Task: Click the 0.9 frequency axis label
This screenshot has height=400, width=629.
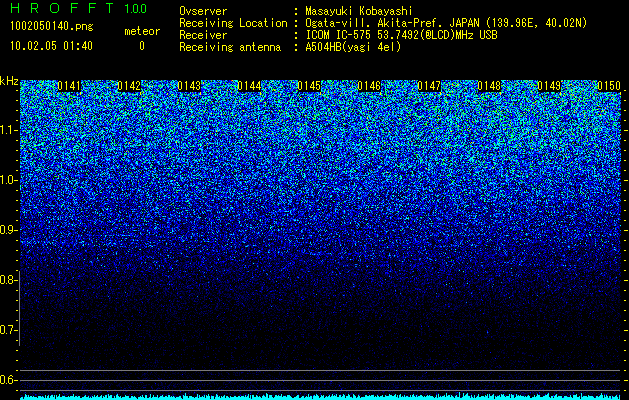Action: pos(8,230)
